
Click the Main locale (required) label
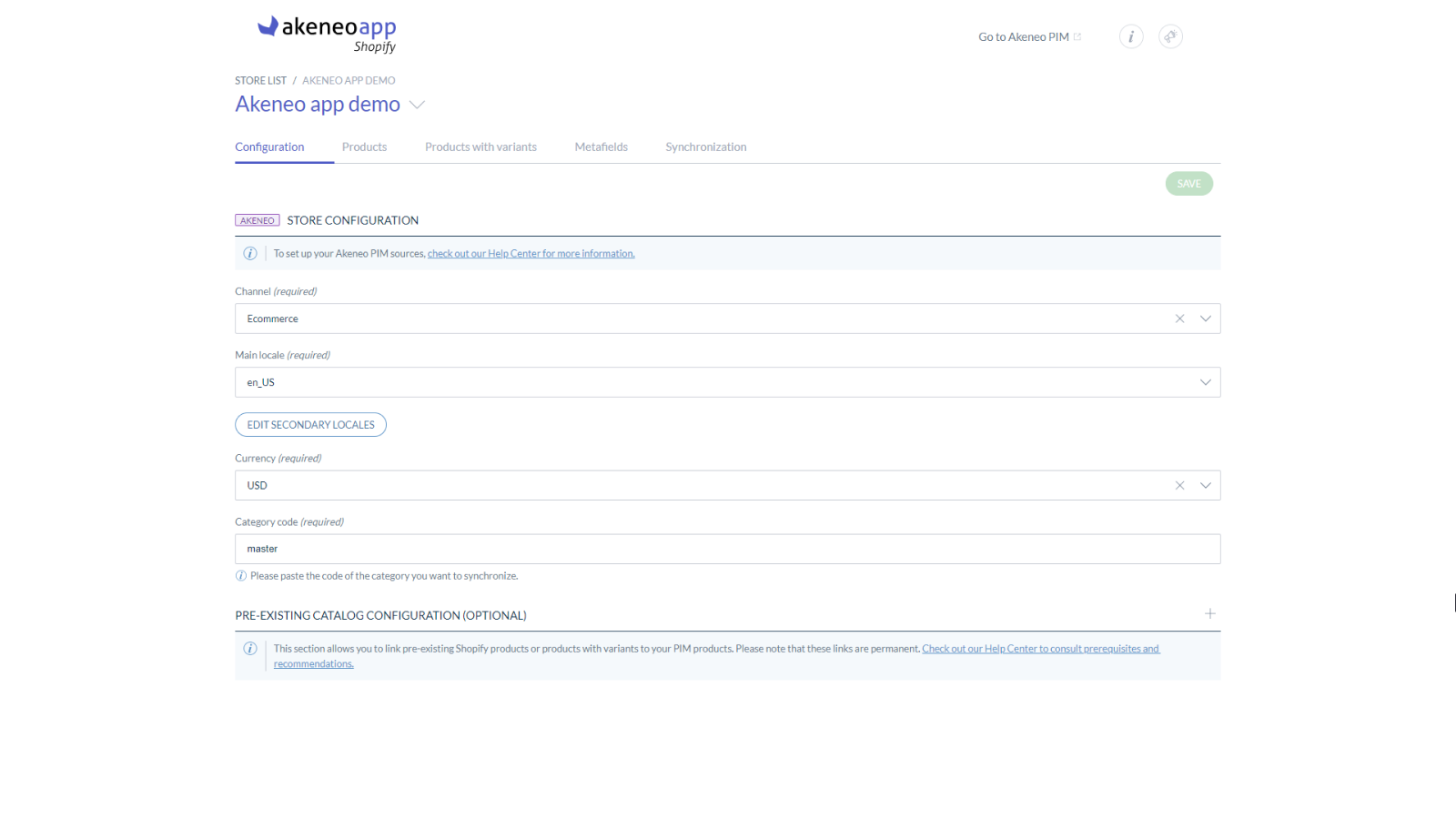tap(282, 356)
